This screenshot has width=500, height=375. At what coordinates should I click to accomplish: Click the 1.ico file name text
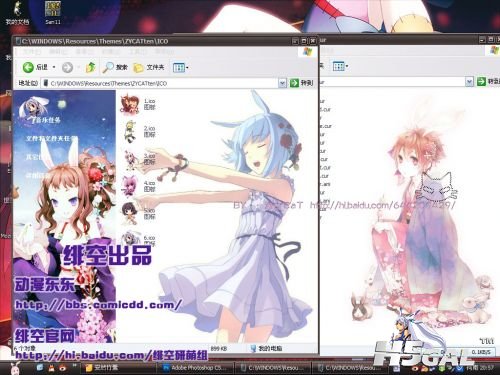149,101
